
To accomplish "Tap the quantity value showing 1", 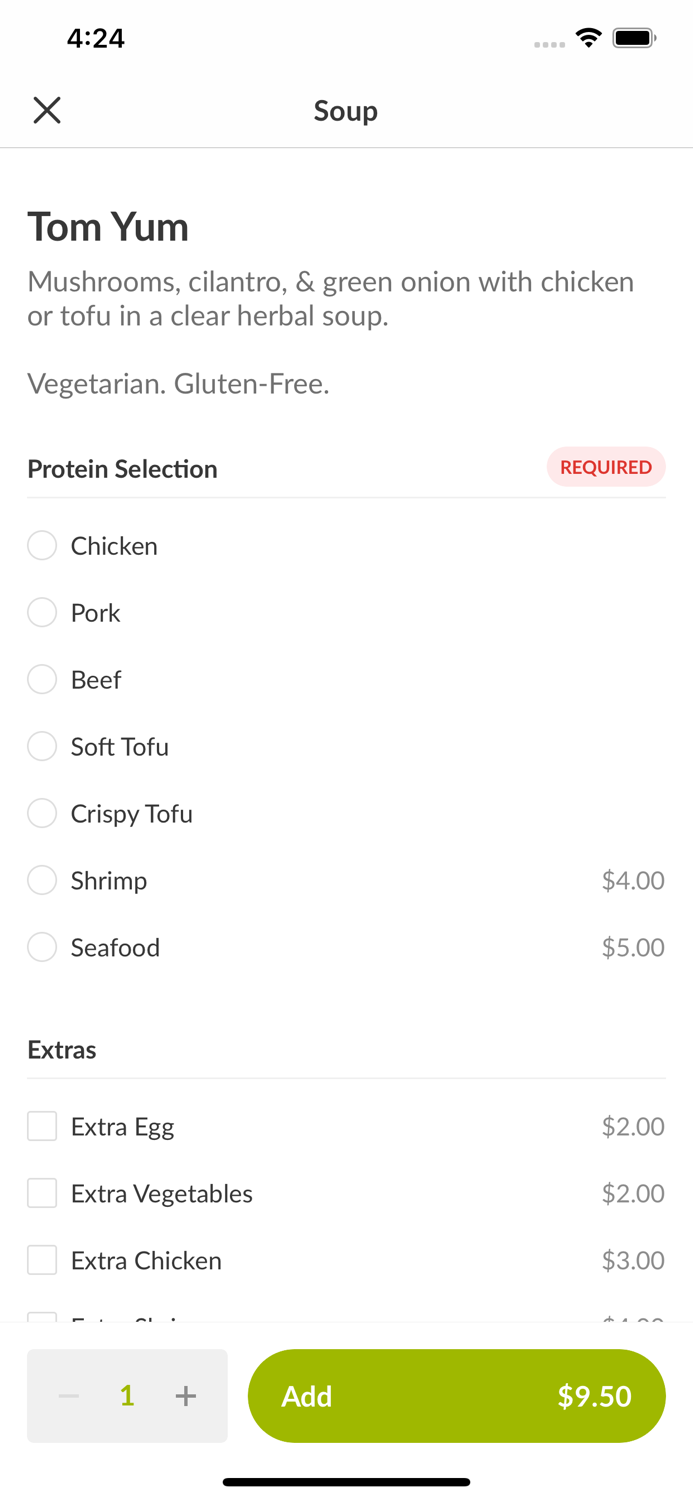I will pos(127,1396).
